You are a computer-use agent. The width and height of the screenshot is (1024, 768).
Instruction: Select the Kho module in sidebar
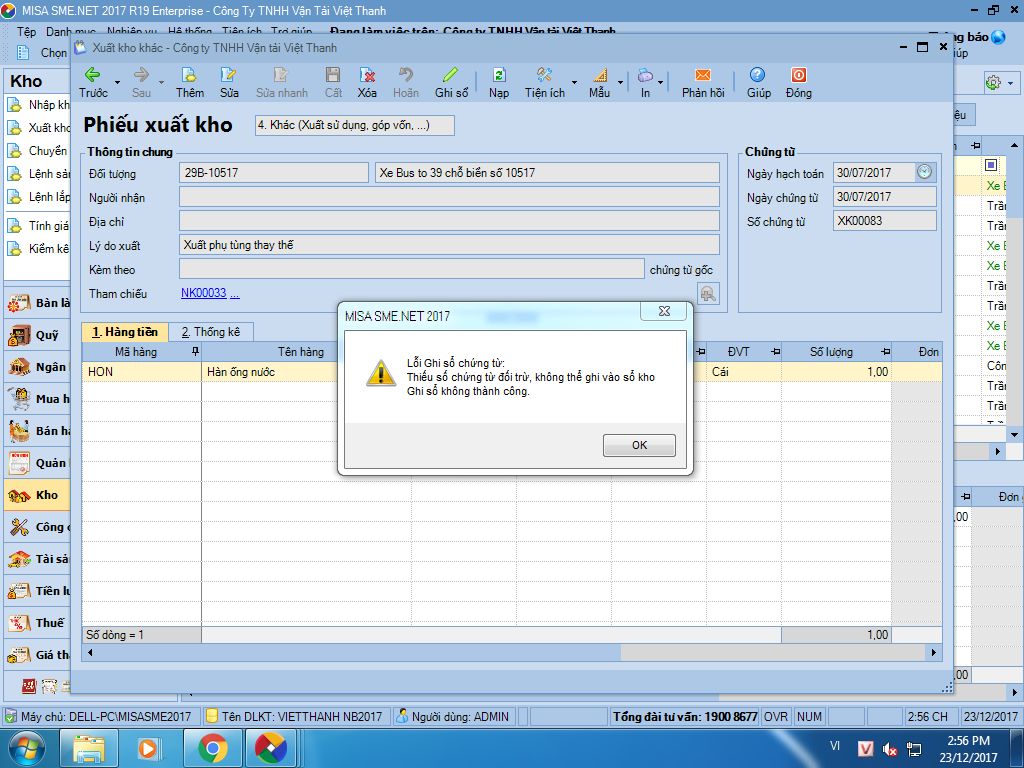pos(37,495)
